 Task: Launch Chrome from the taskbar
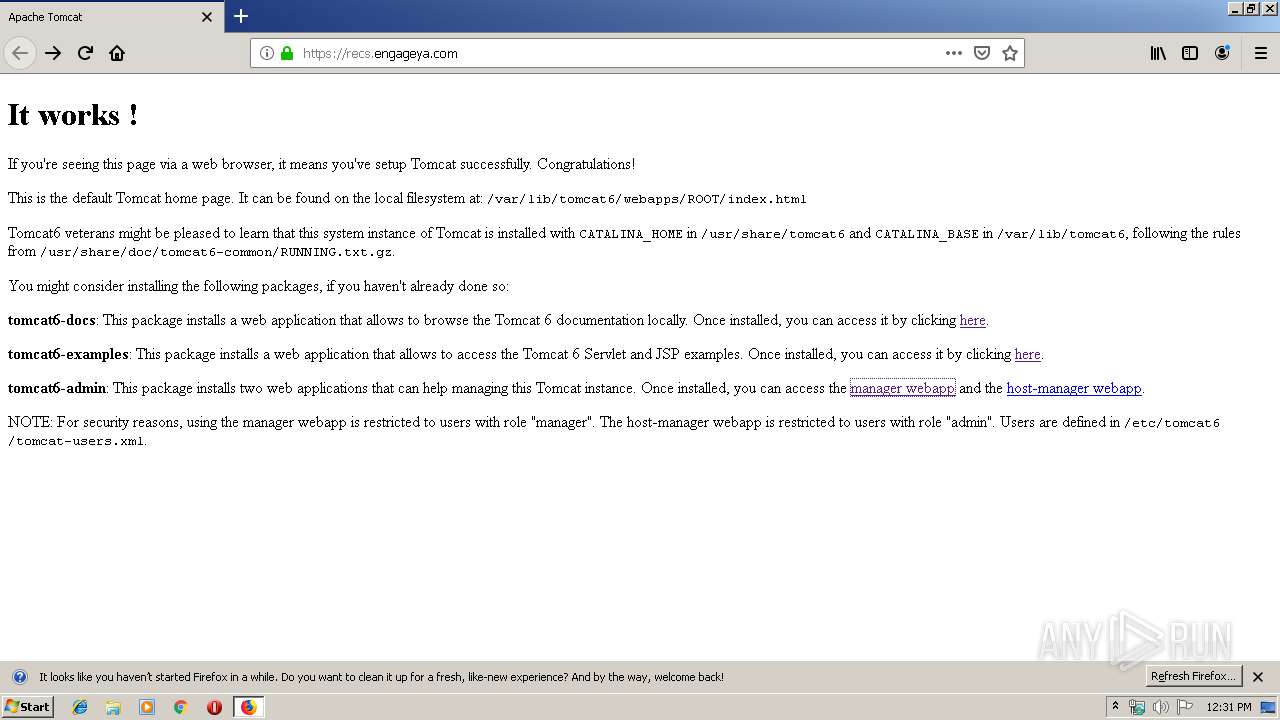tap(181, 707)
